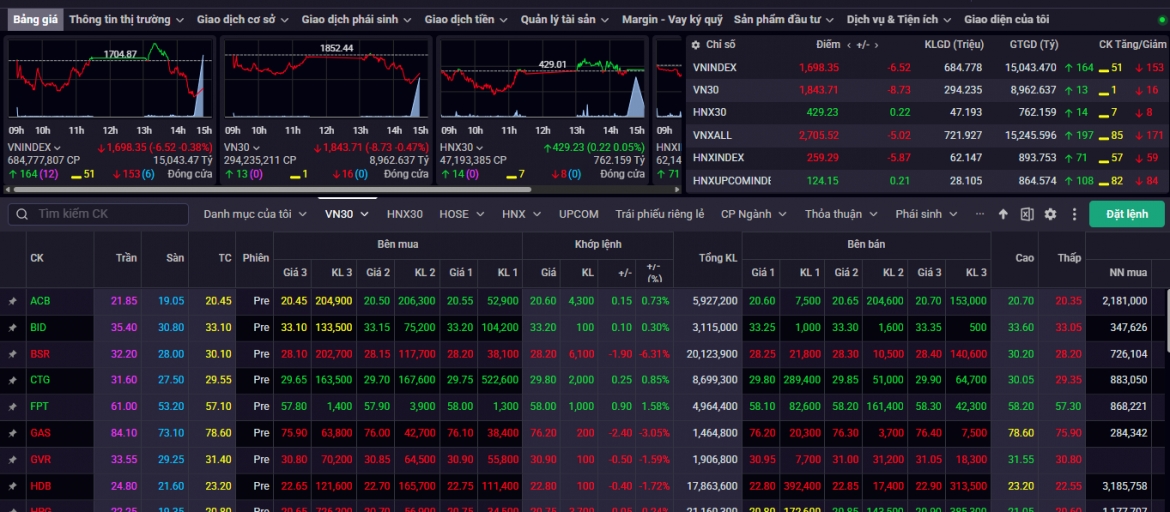The height and width of the screenshot is (512, 1170).
Task: Open HDB ticker in price table
Action: [x=40, y=486]
